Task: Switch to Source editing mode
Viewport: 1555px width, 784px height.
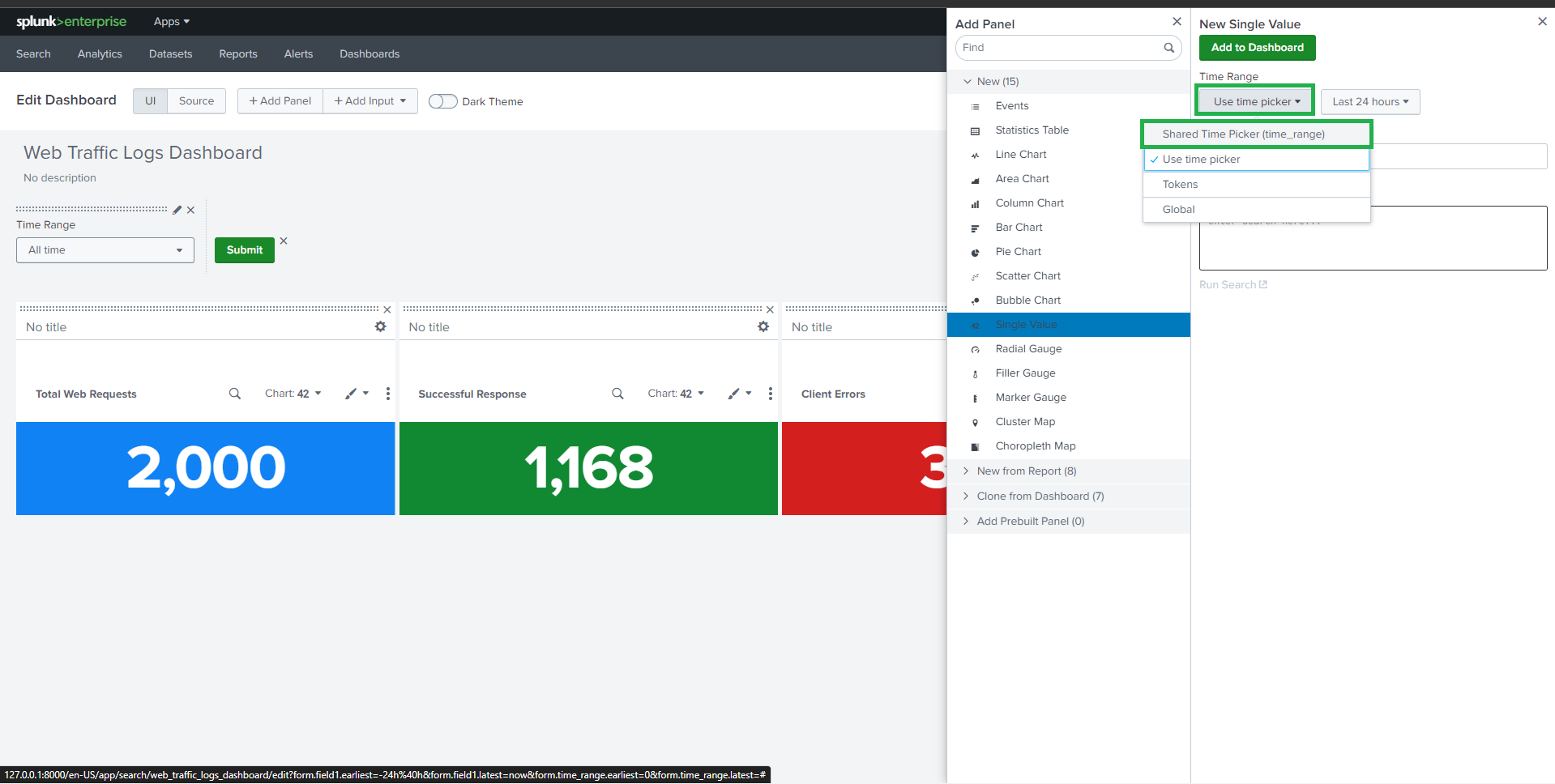Action: tap(196, 101)
